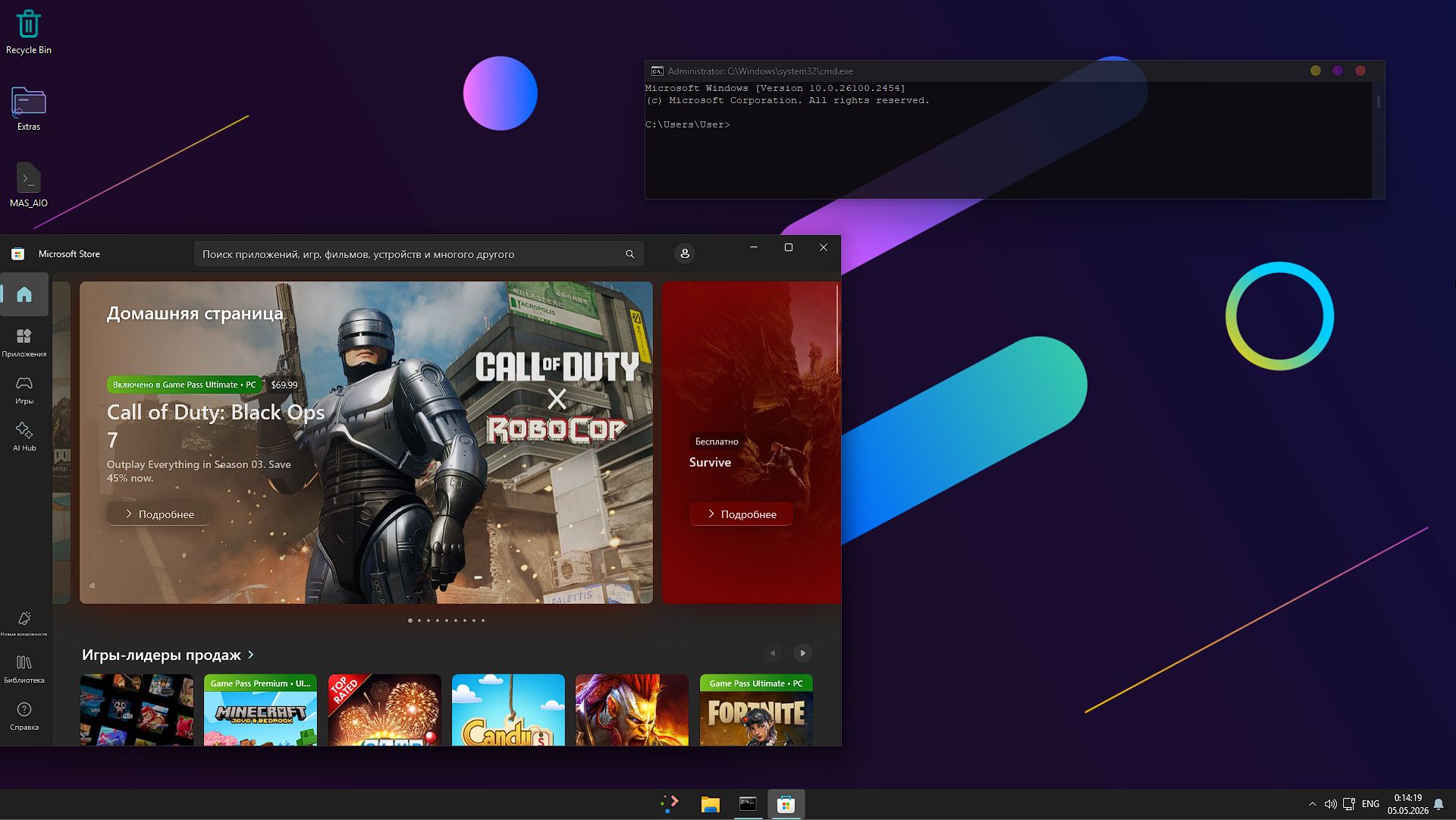Open Библиотека in the Store sidebar
The width and height of the screenshot is (1456, 820).
click(x=24, y=669)
